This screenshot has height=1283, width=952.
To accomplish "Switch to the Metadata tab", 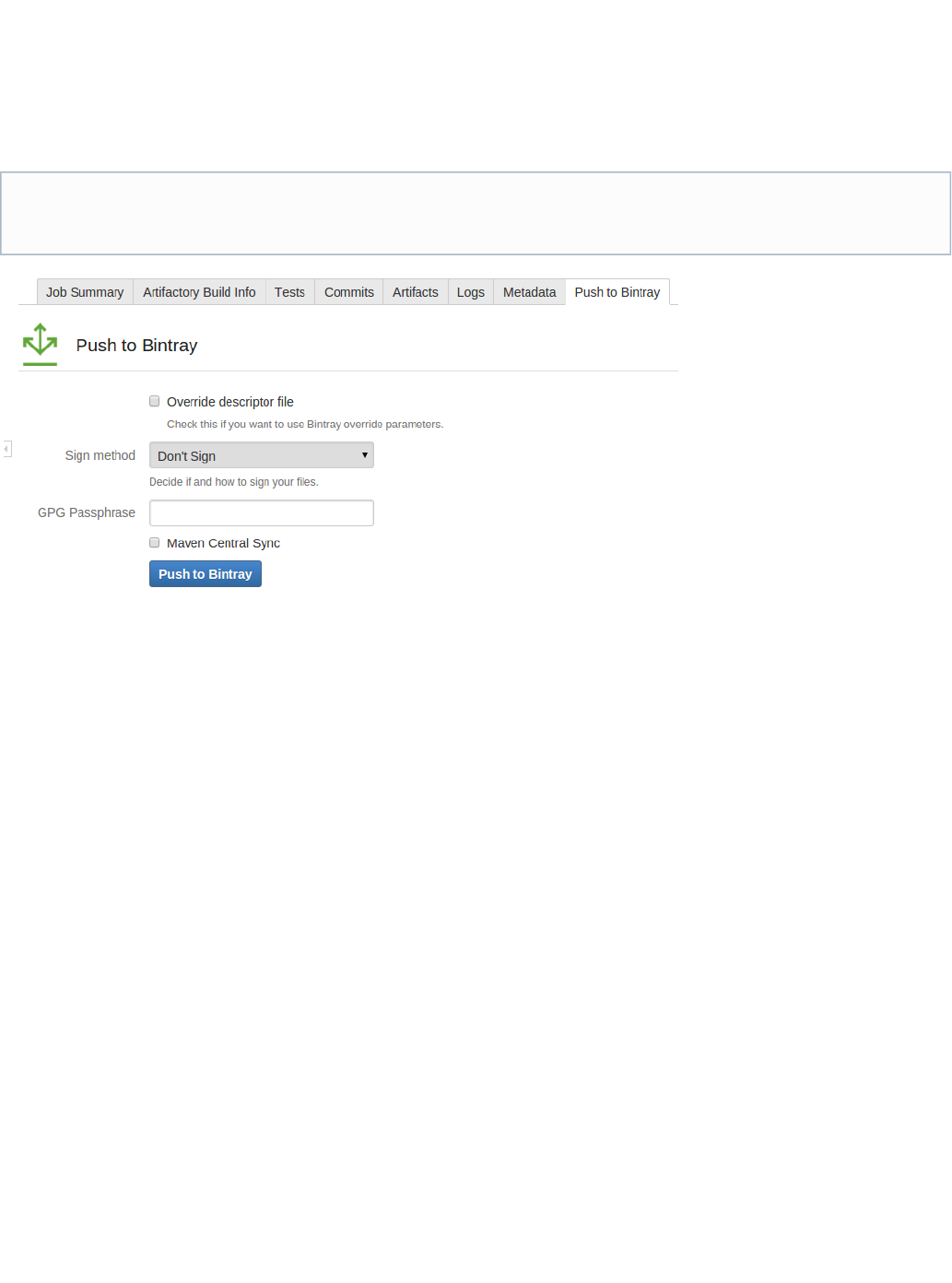I will click(x=529, y=292).
